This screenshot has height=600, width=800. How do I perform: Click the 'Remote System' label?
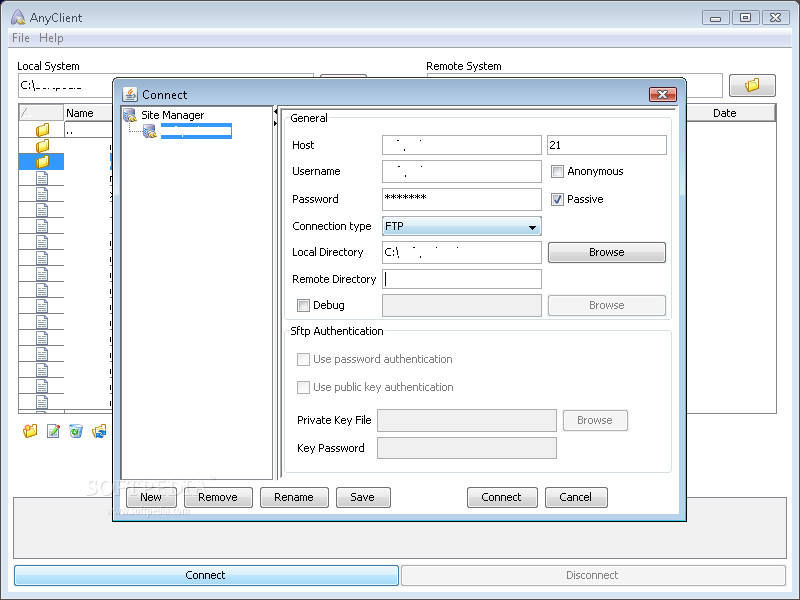(464, 66)
